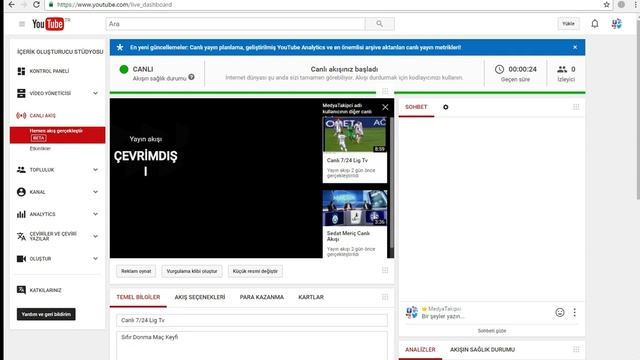This screenshot has height=360, width=640.
Task: Open Sedat Meriç Canlı Akışı thumbnail
Action: 355,208
